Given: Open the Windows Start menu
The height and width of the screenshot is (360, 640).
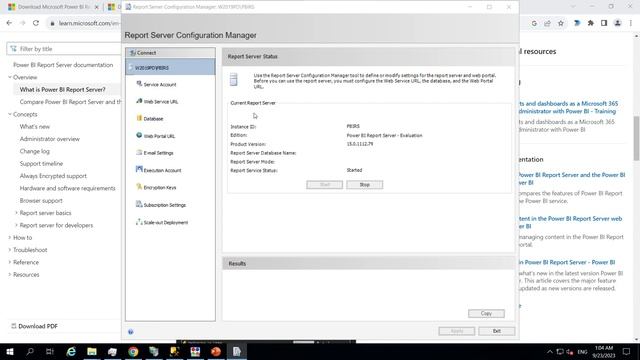Looking at the screenshot, I should click(x=10, y=351).
